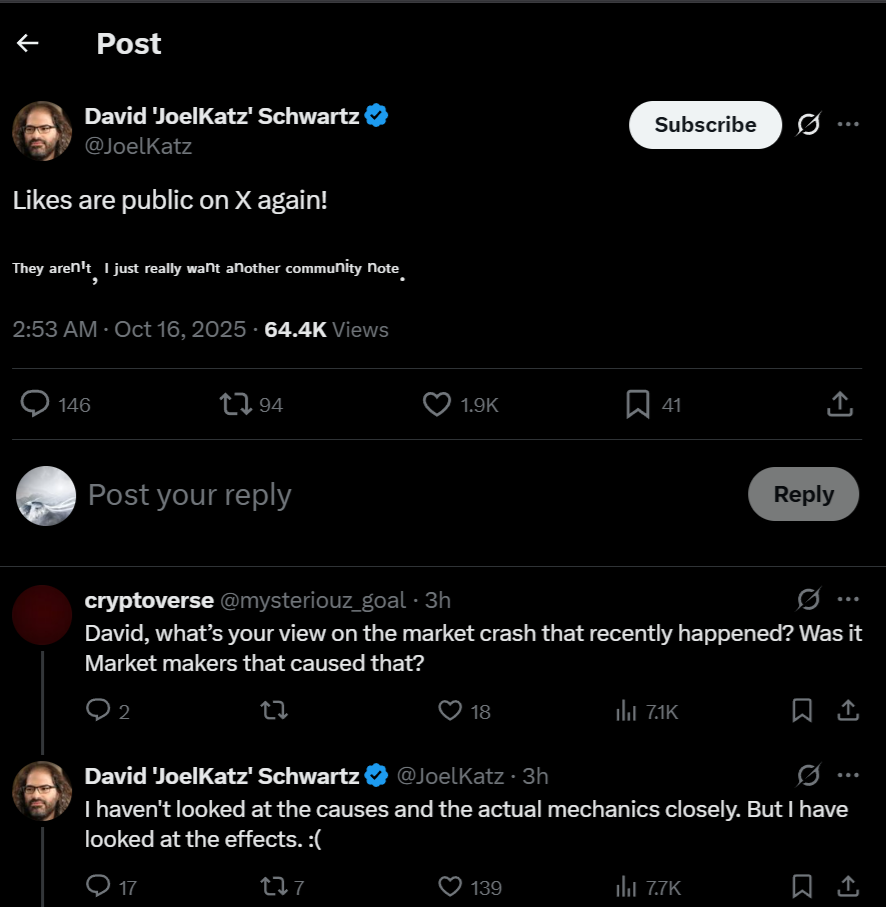Reply icon showing 146 comments
The image size is (886, 907).
(36, 404)
